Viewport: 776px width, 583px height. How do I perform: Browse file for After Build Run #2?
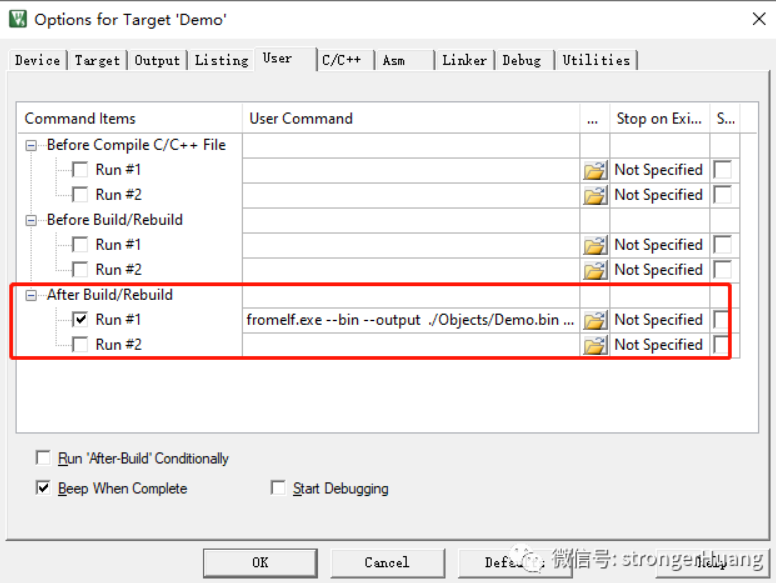(x=595, y=345)
